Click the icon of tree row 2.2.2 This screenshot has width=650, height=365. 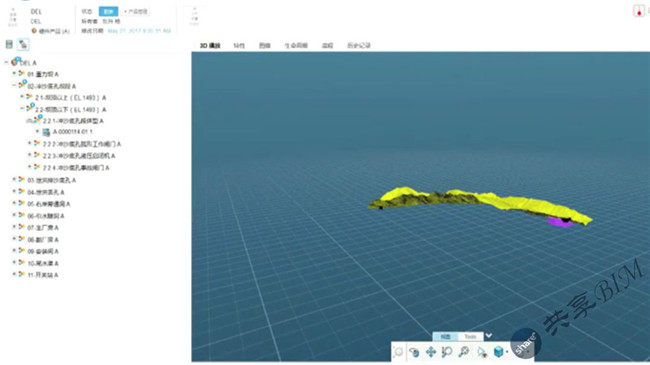37,143
